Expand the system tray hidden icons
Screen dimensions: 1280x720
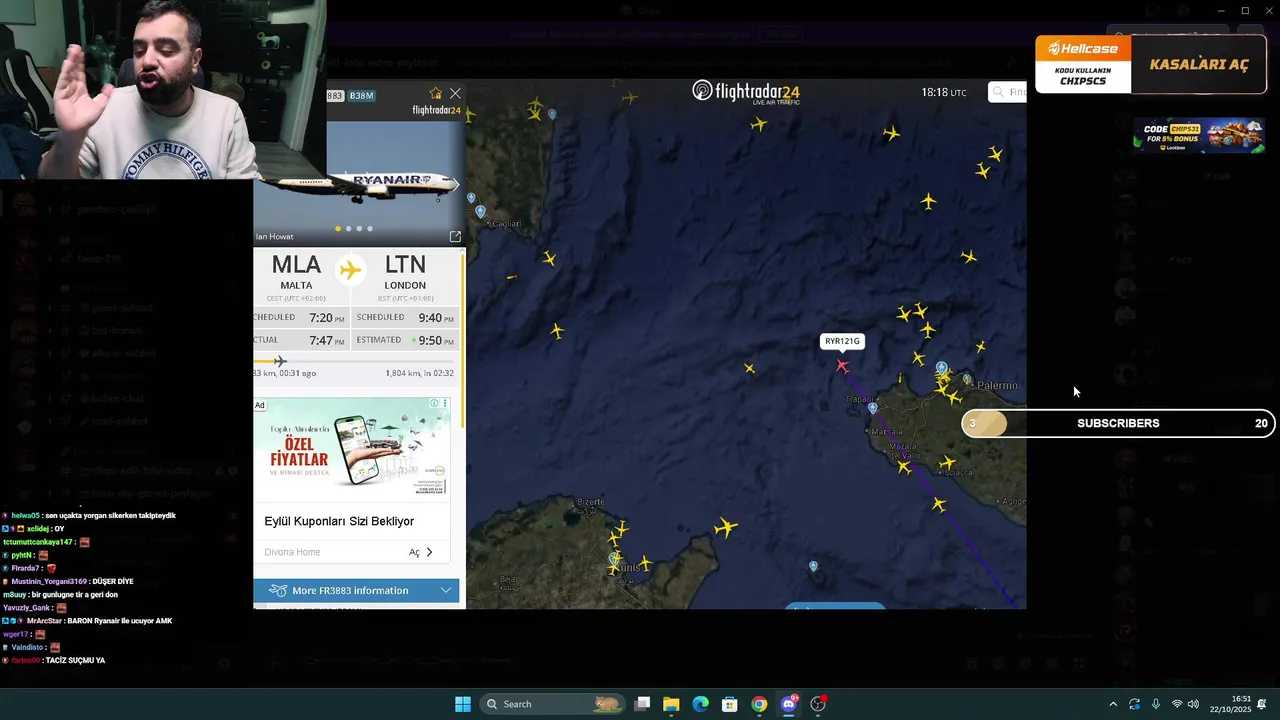click(x=1113, y=704)
